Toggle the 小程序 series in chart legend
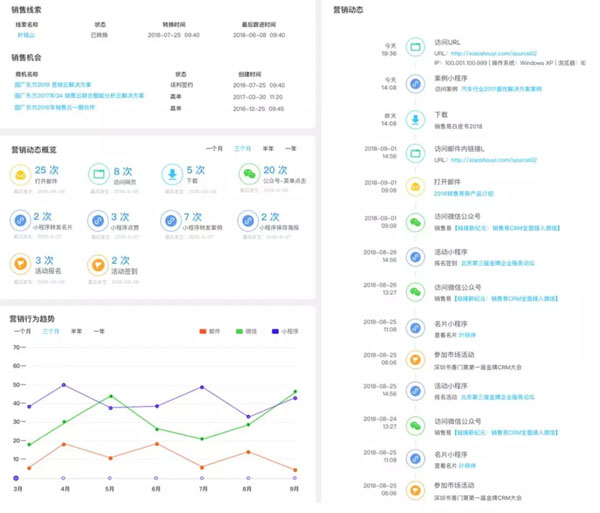 (x=282, y=330)
